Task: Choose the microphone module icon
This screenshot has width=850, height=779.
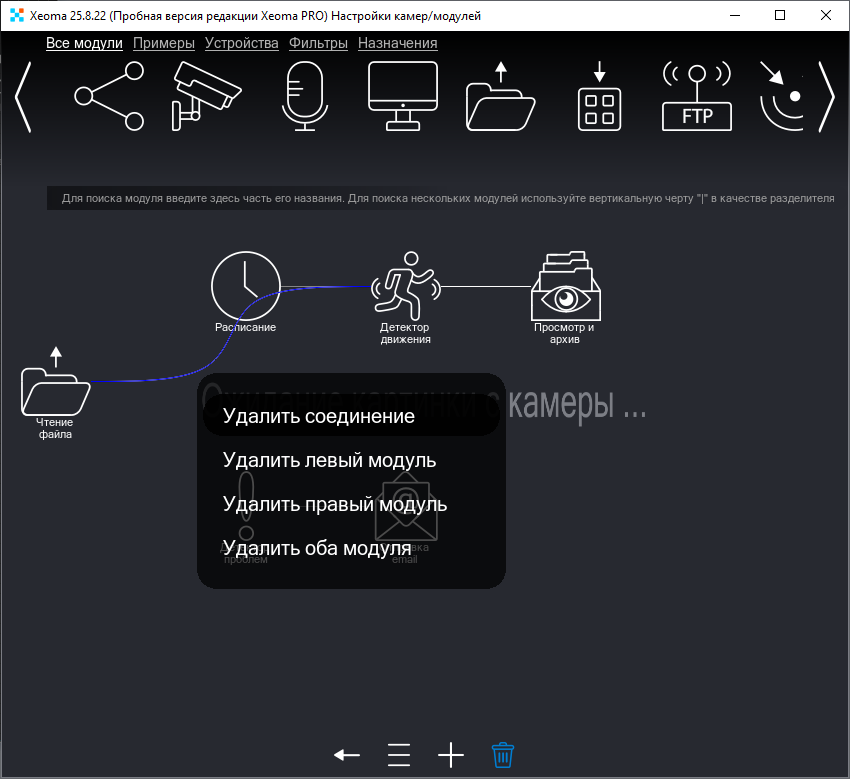Action: point(304,96)
